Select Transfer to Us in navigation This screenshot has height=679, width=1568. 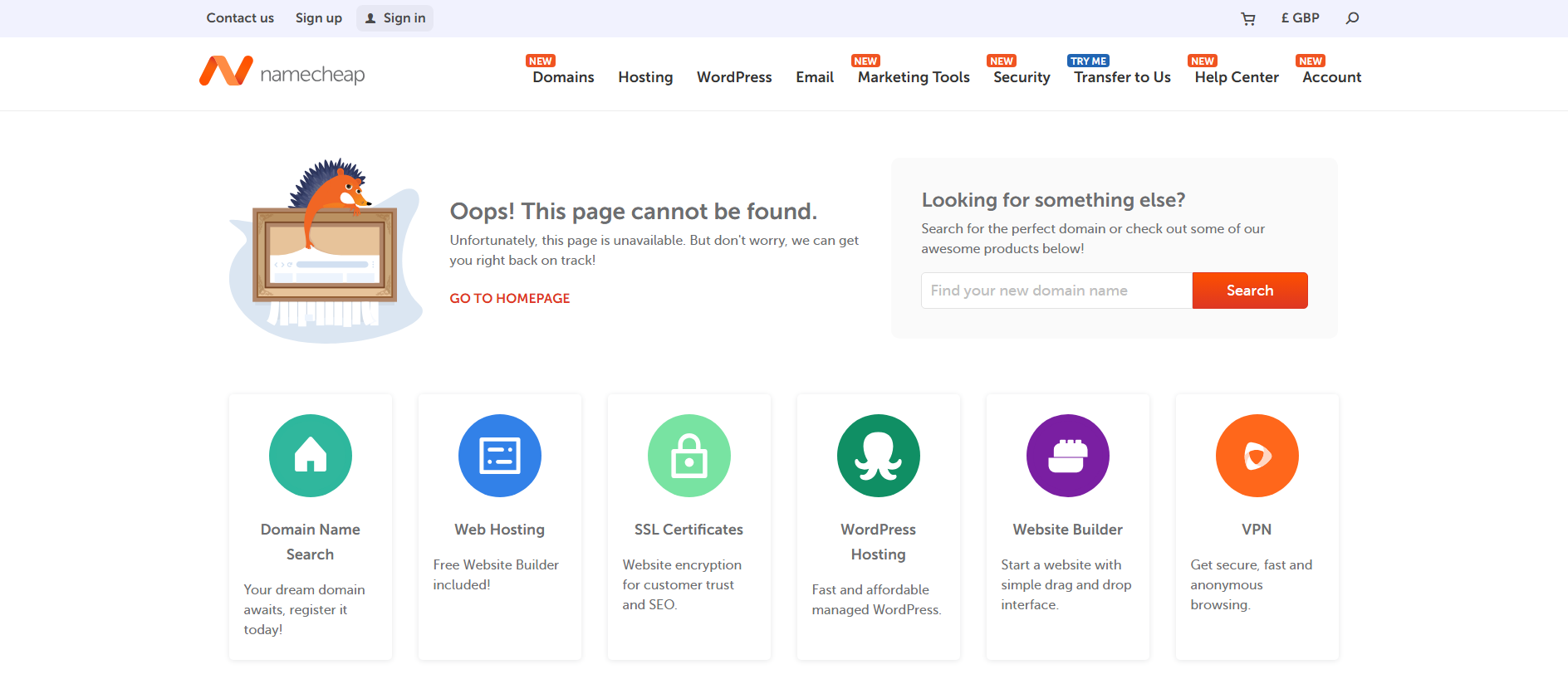[1122, 77]
